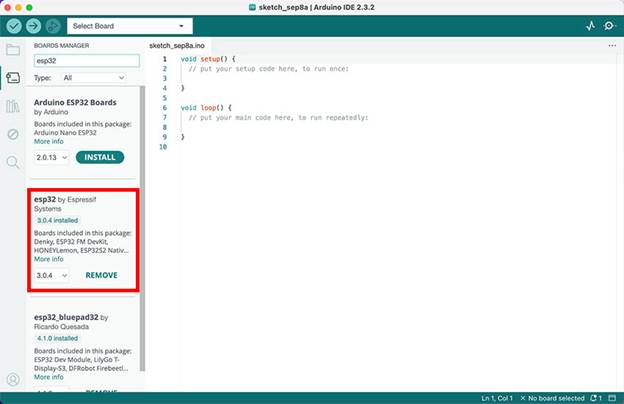Select the sketch_sep8a.ino editor tab

pyautogui.click(x=177, y=46)
